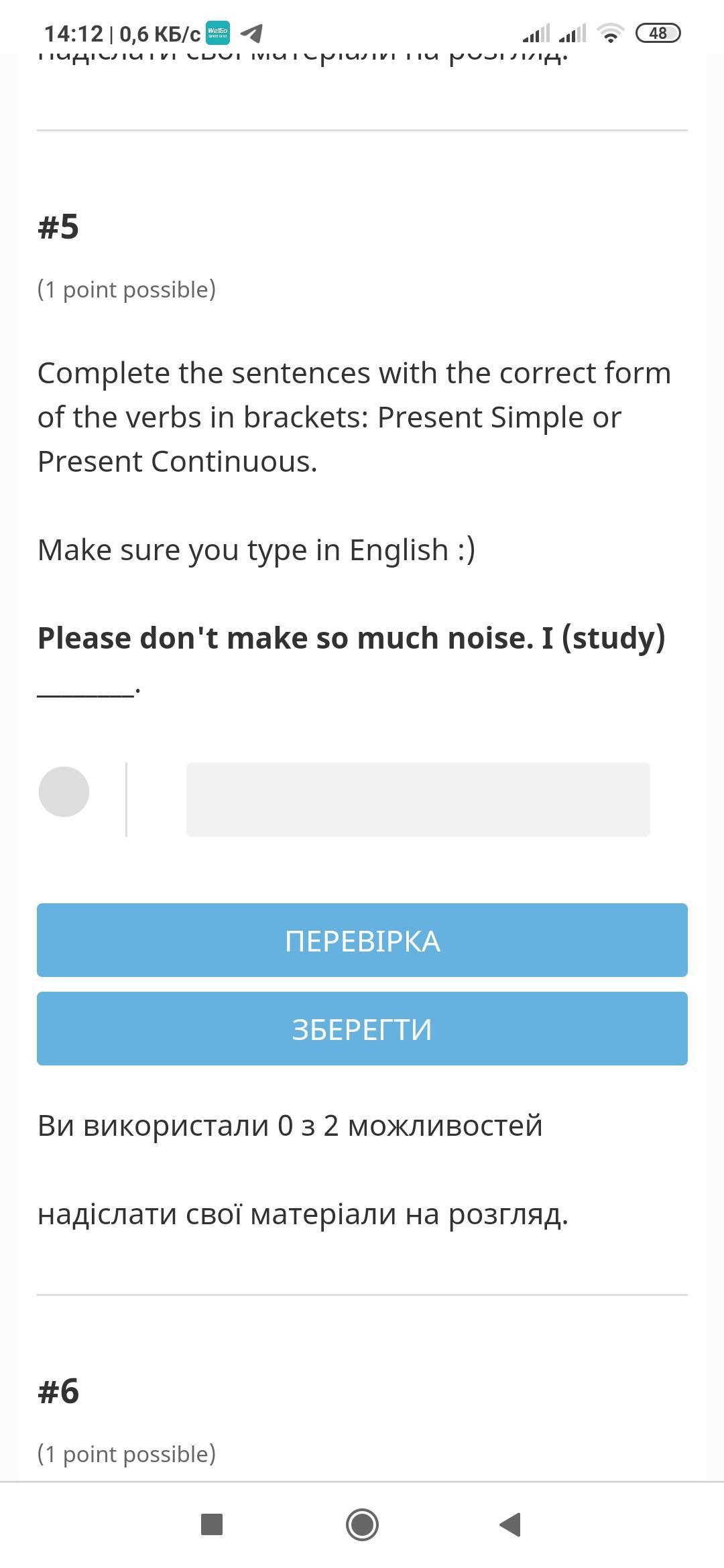Image resolution: width=724 pixels, height=1568 pixels.
Task: Tap the #5 question heading
Action: (58, 226)
